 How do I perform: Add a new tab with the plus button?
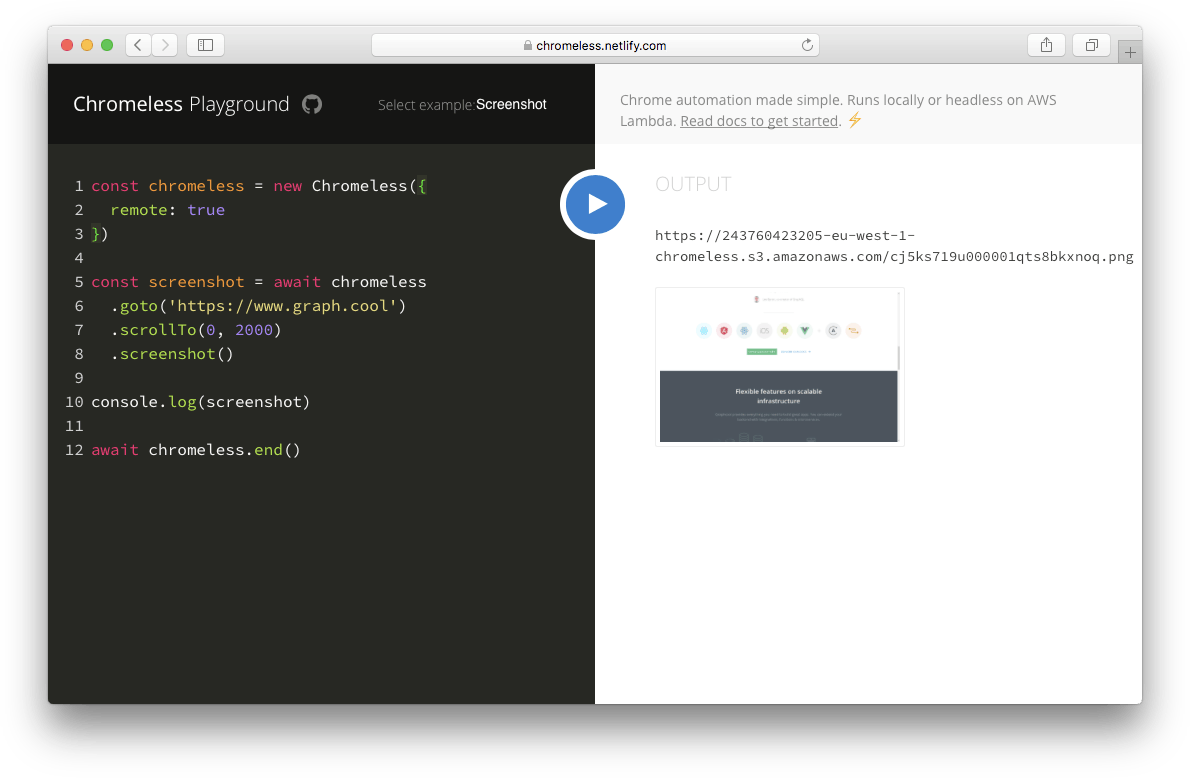[1130, 52]
